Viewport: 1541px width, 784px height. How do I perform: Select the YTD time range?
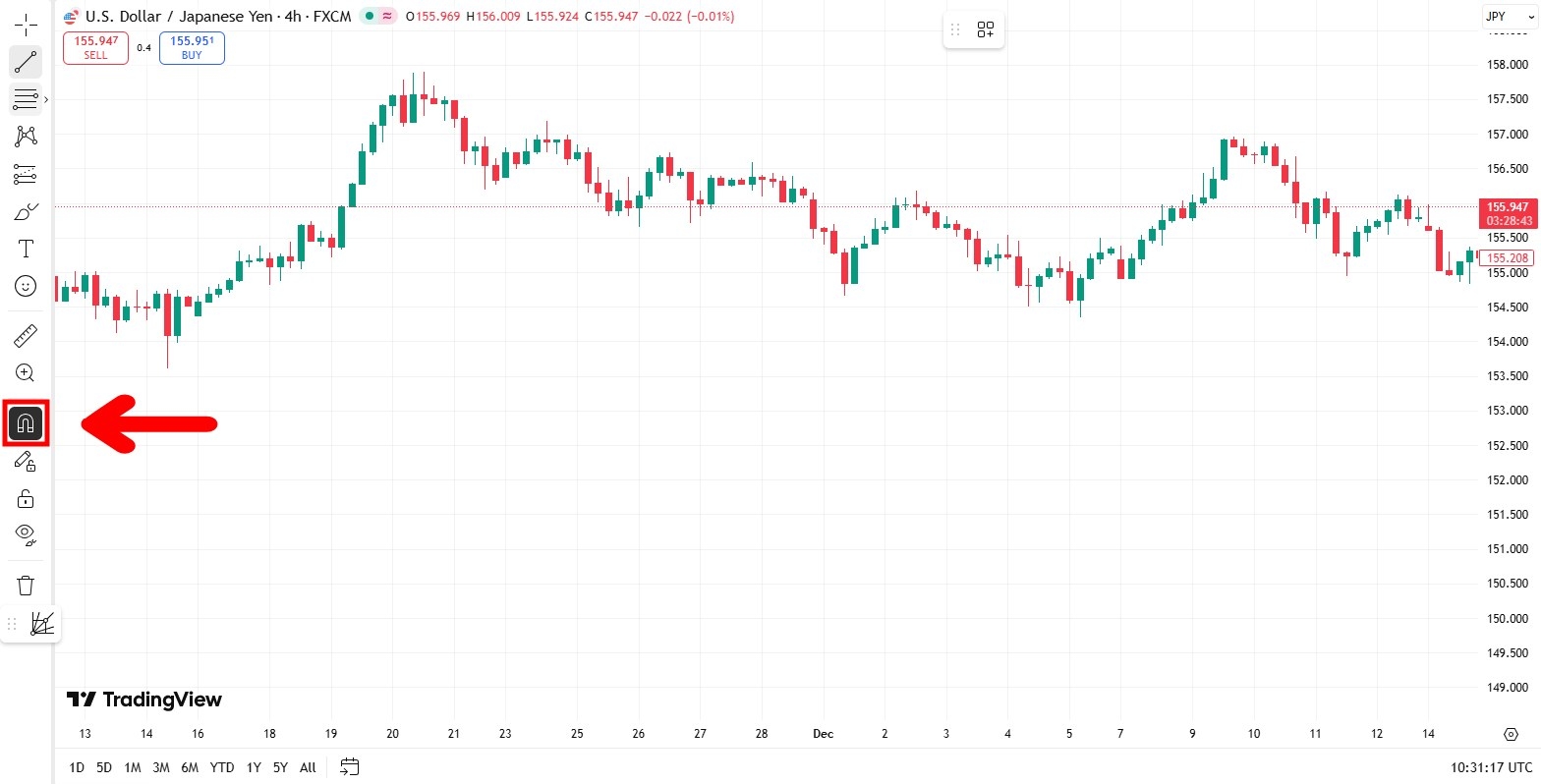pos(222,767)
